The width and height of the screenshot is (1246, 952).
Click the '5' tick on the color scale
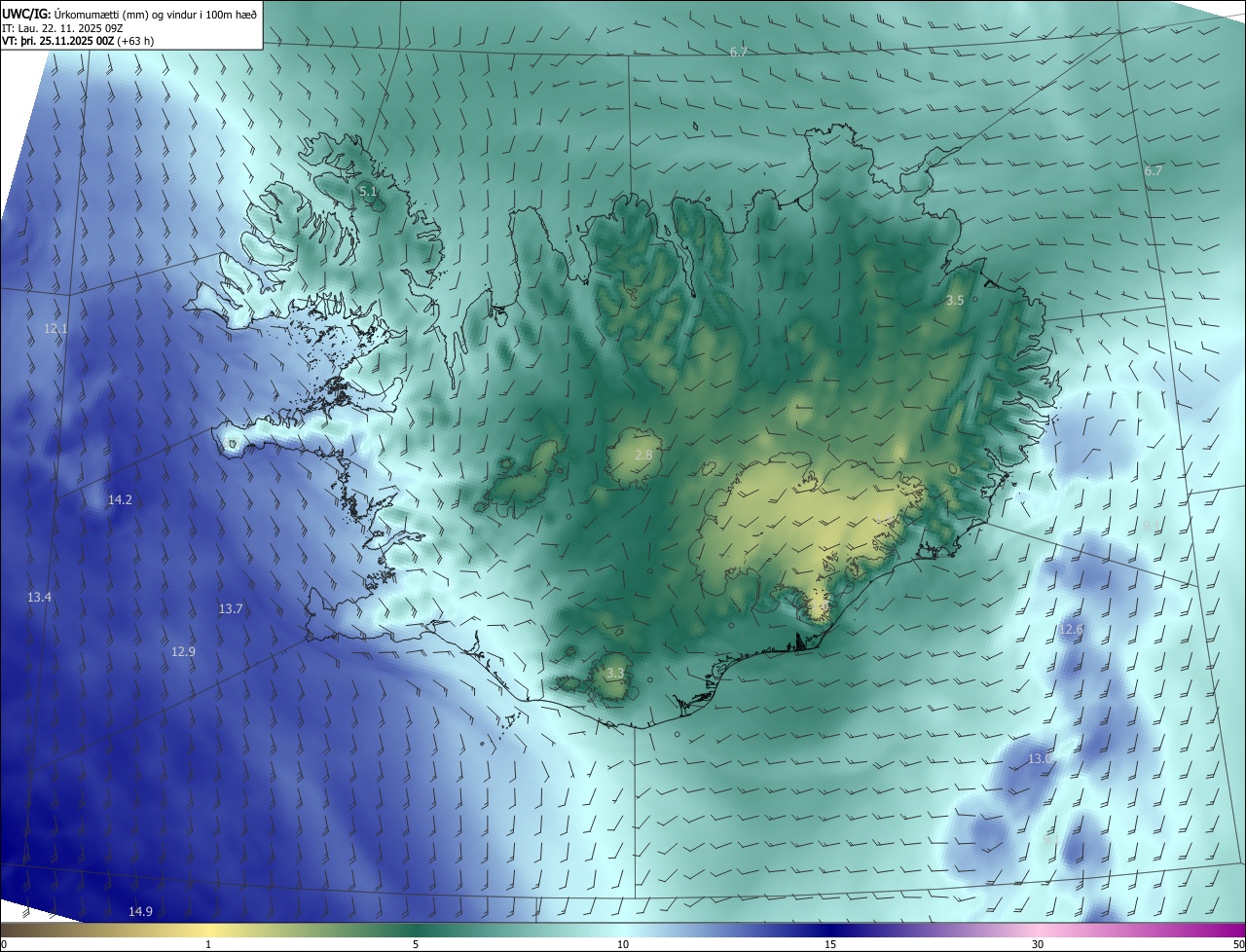(x=416, y=945)
